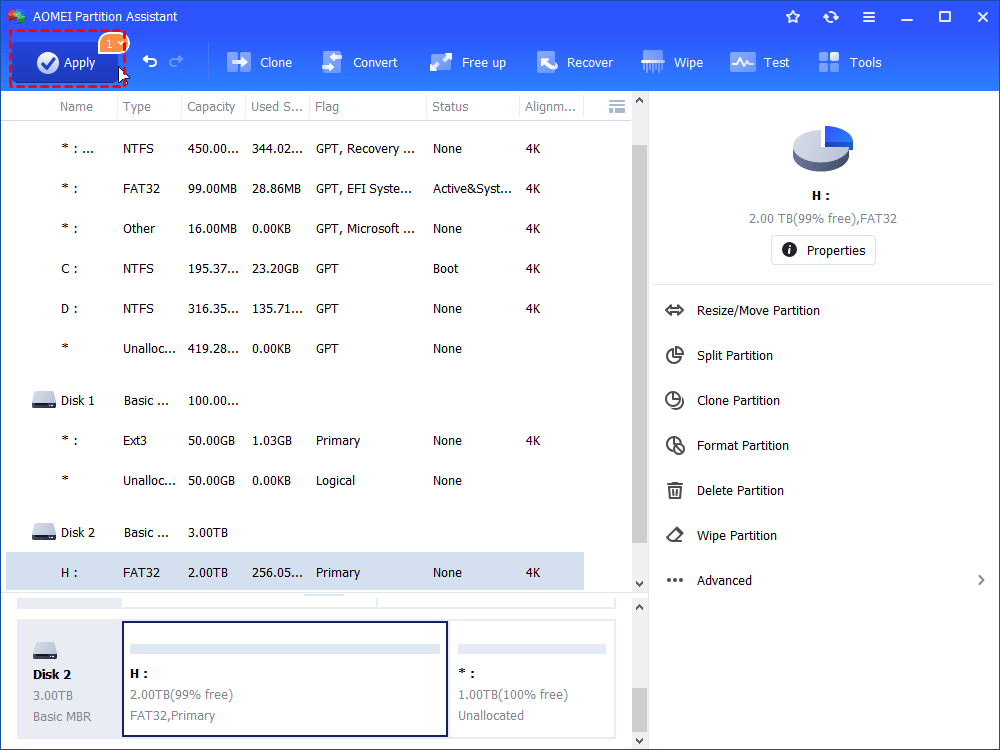Click the partition list scroll up arrow
Viewport: 1000px width, 750px height.
(x=640, y=100)
